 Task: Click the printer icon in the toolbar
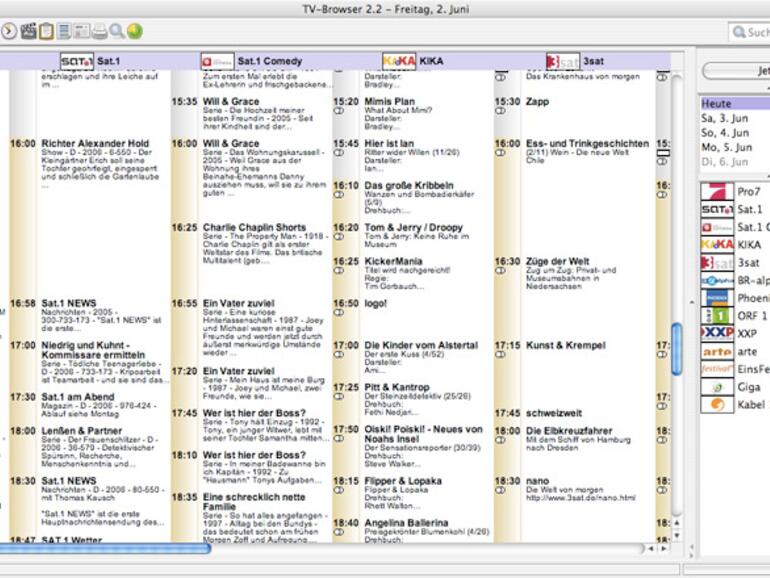coord(99,32)
